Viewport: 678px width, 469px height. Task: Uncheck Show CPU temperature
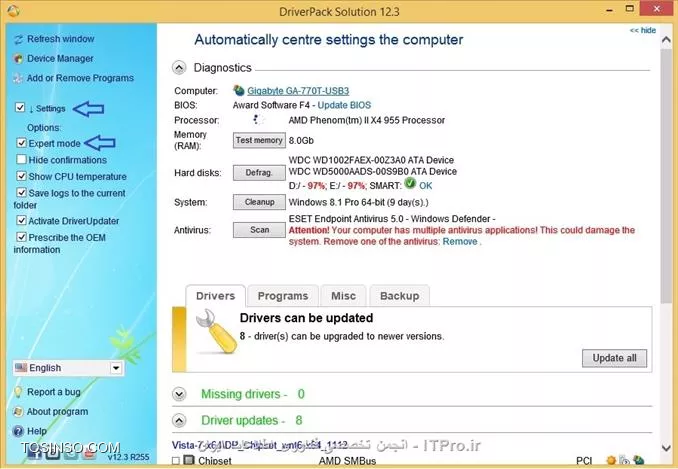[x=22, y=176]
